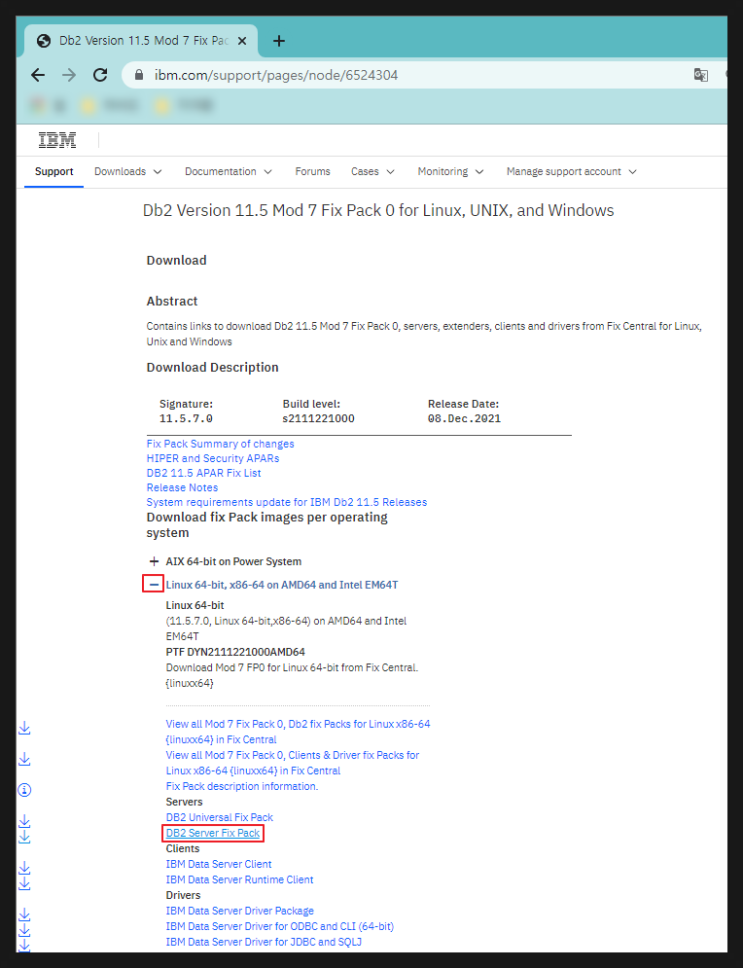The width and height of the screenshot is (743, 968).
Task: Open the Documentation dropdown menu
Action: (228, 172)
